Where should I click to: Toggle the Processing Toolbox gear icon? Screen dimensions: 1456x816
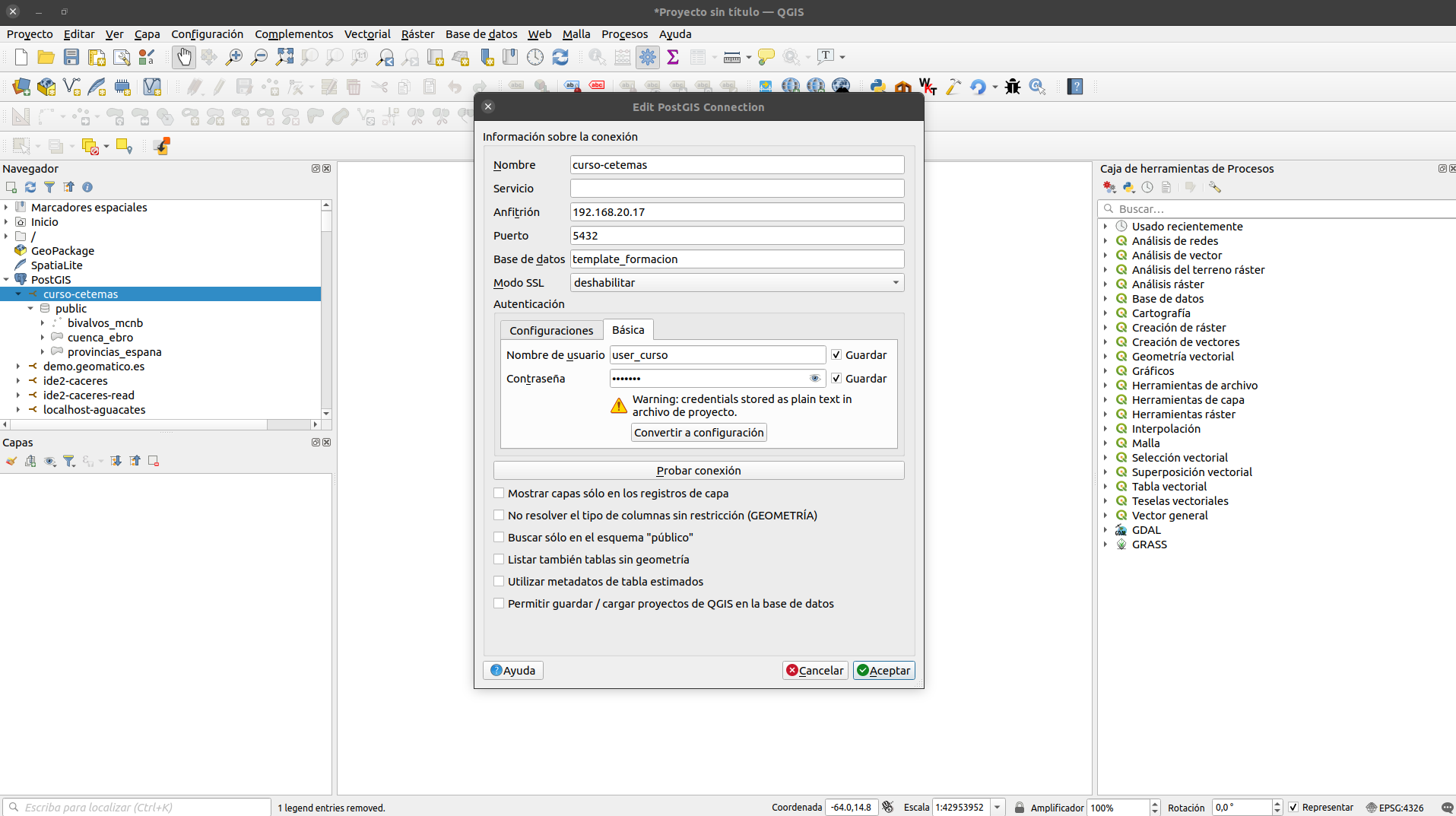pos(648,57)
